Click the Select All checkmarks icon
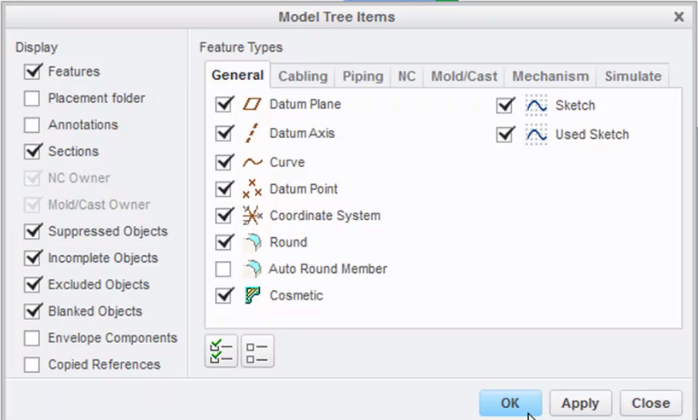This screenshot has height=420, width=698. (221, 352)
